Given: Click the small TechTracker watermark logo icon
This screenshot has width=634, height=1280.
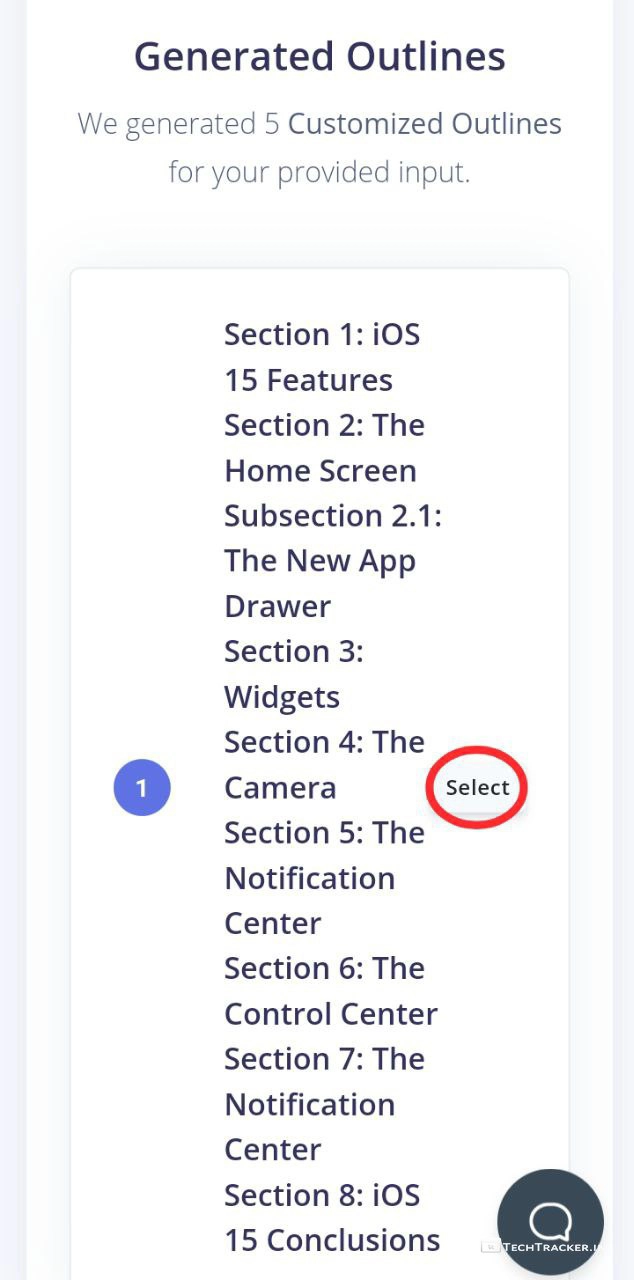Looking at the screenshot, I should (x=489, y=1246).
